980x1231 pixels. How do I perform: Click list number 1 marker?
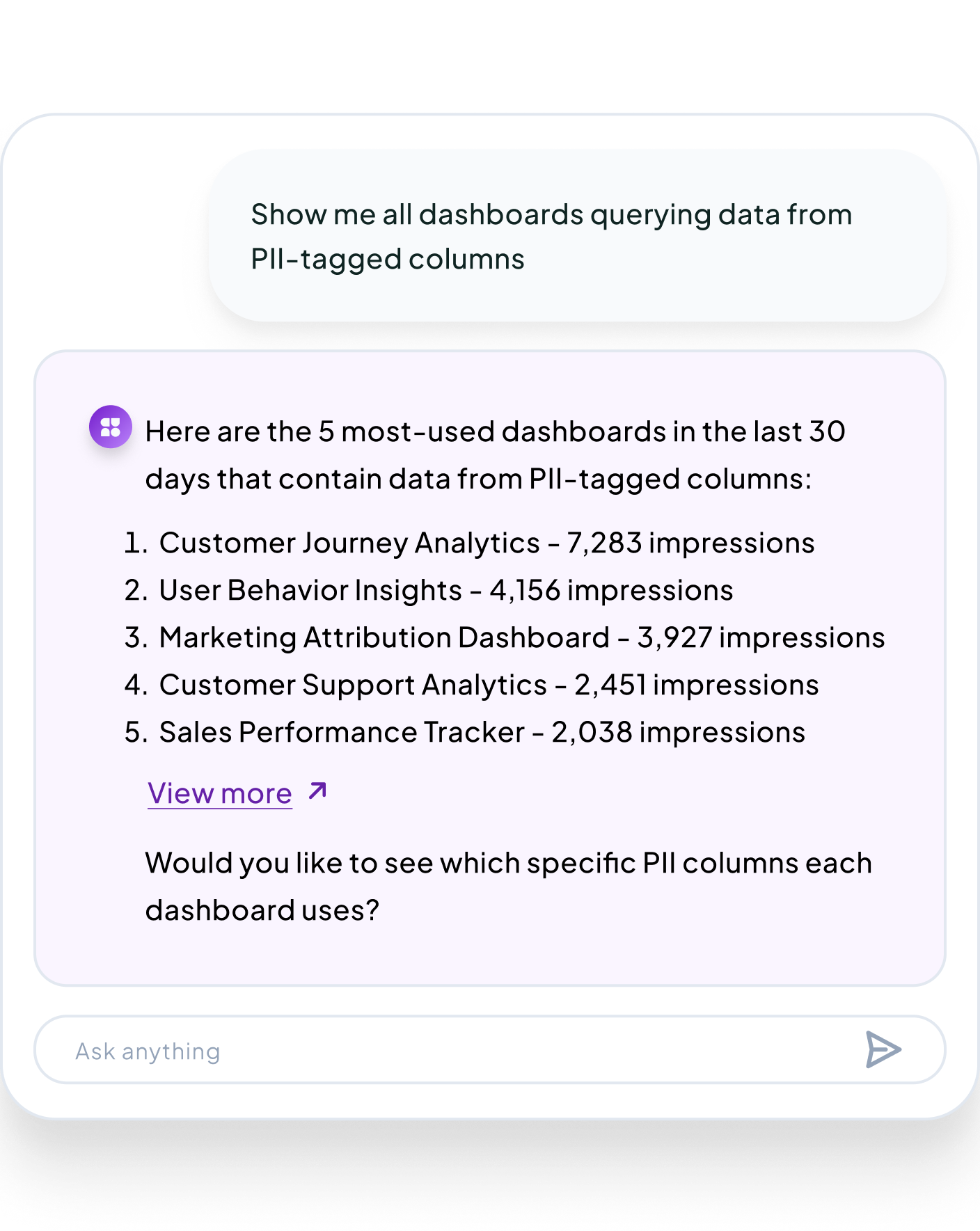coord(136,543)
